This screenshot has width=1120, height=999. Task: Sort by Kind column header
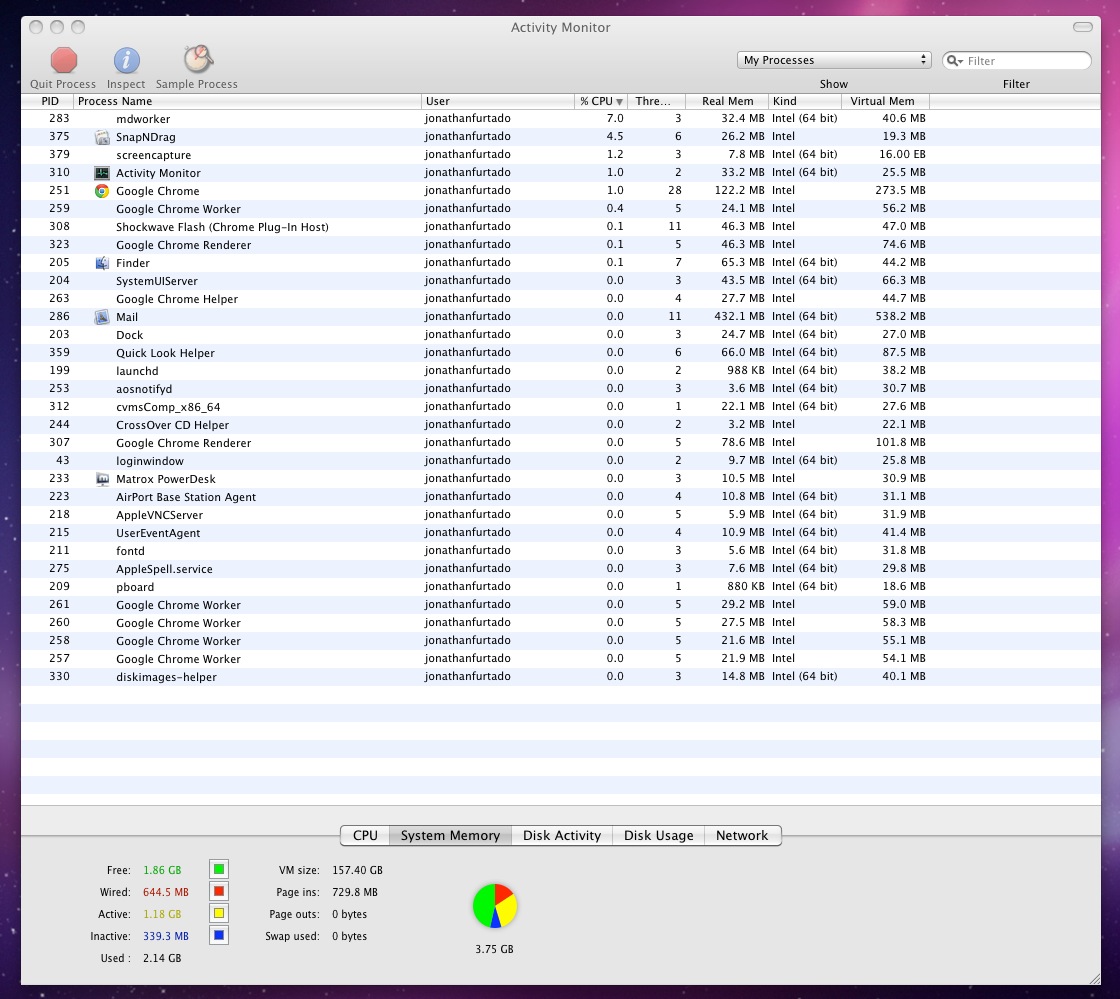(x=805, y=101)
